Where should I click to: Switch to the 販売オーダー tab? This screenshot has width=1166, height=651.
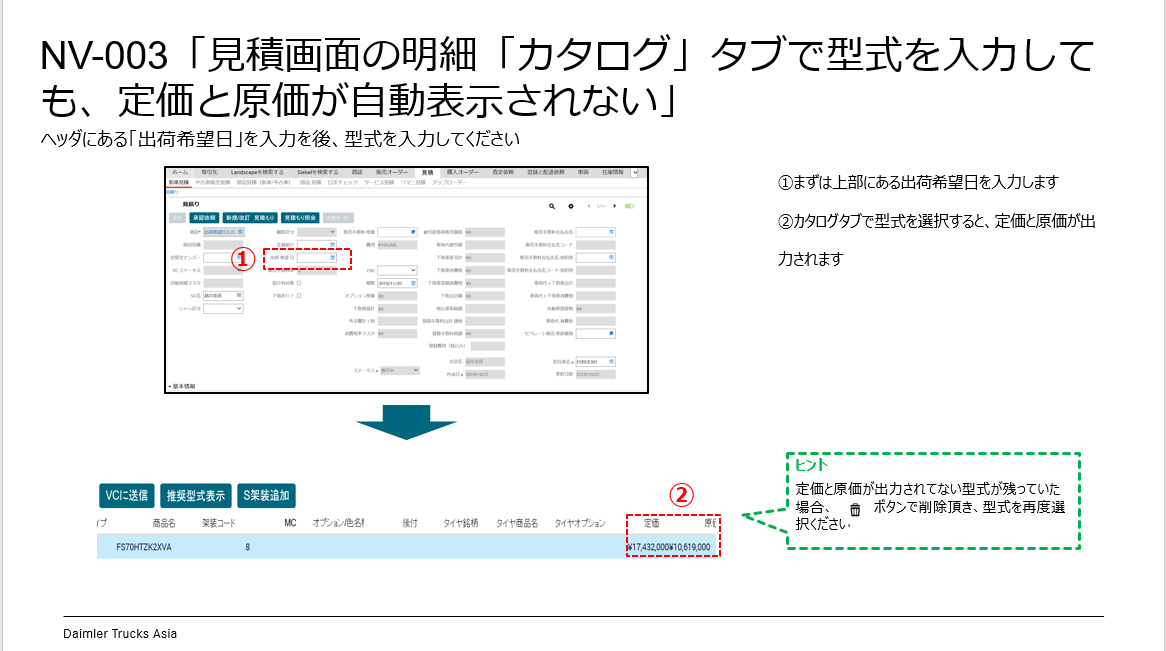click(388, 173)
